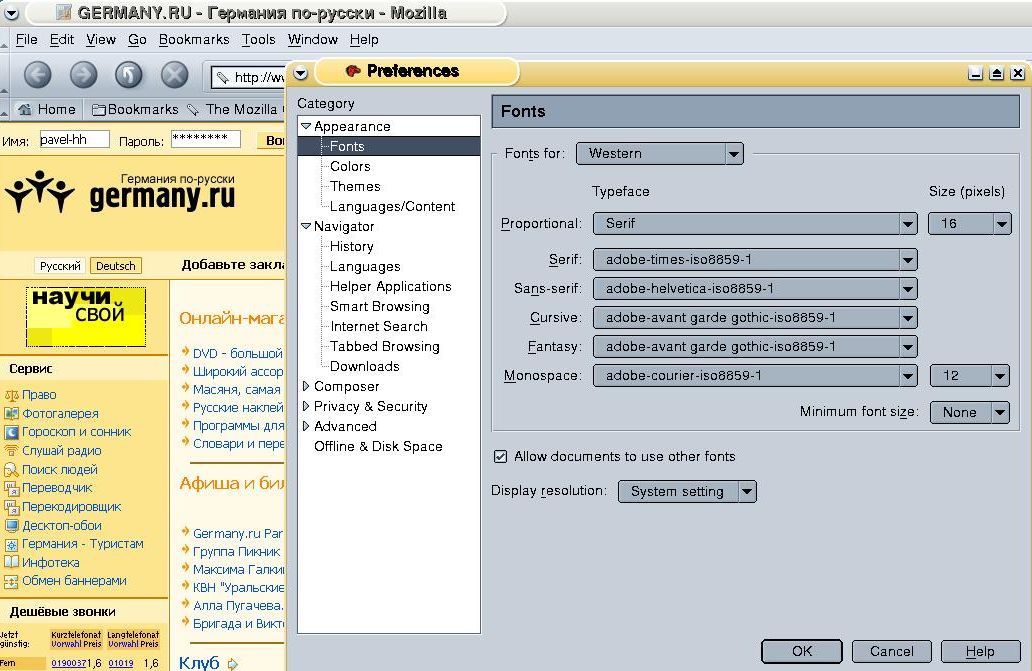This screenshot has height=671, width=1032.
Task: Click the Германия - Туристам icon
Action: (11, 544)
